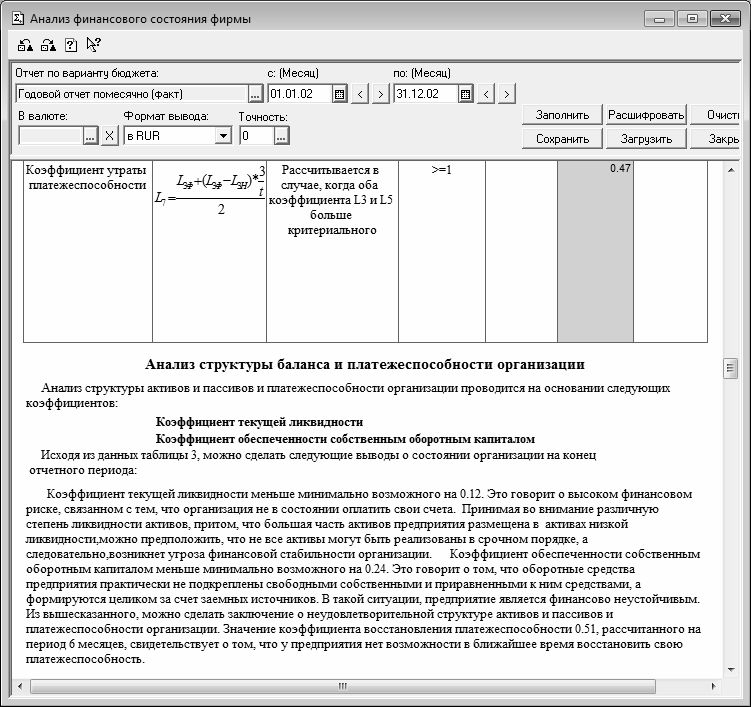Screen dimensions: 751x707
Task: Click the start date field 01.01.02
Action: click(x=300, y=94)
